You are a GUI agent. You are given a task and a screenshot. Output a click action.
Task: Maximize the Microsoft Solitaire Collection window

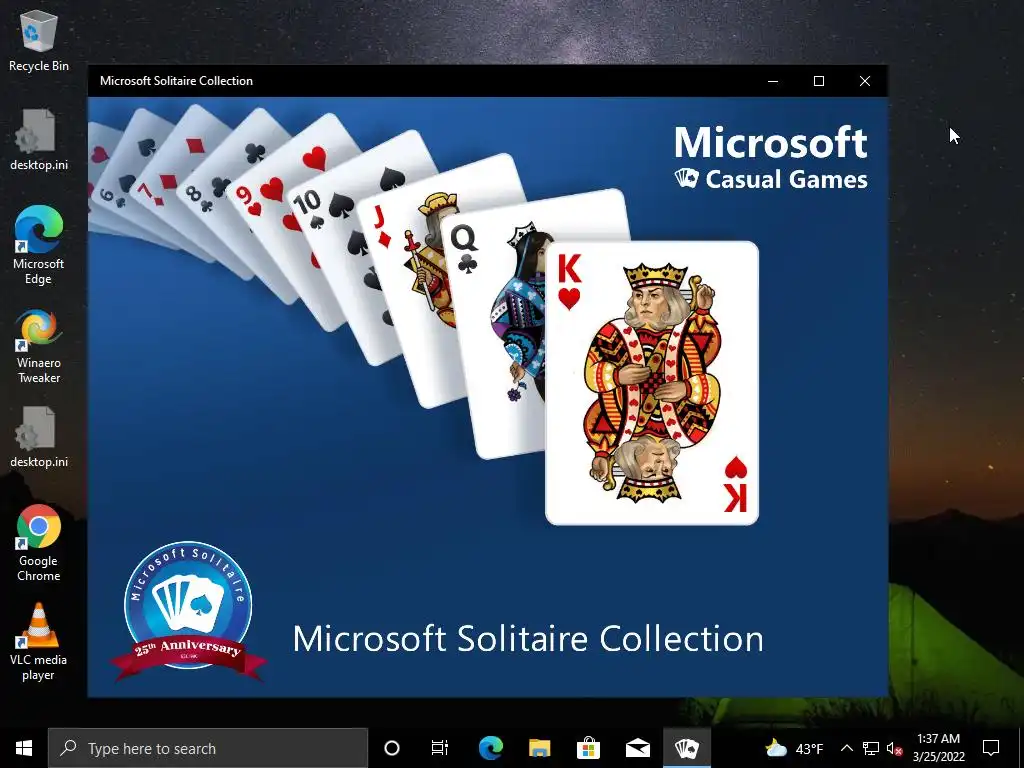[x=819, y=81]
